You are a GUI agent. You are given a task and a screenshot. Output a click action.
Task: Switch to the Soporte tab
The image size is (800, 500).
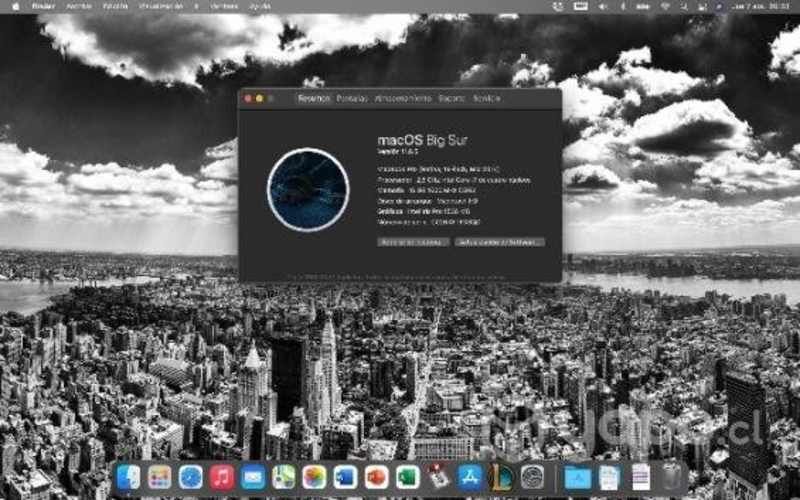(452, 98)
